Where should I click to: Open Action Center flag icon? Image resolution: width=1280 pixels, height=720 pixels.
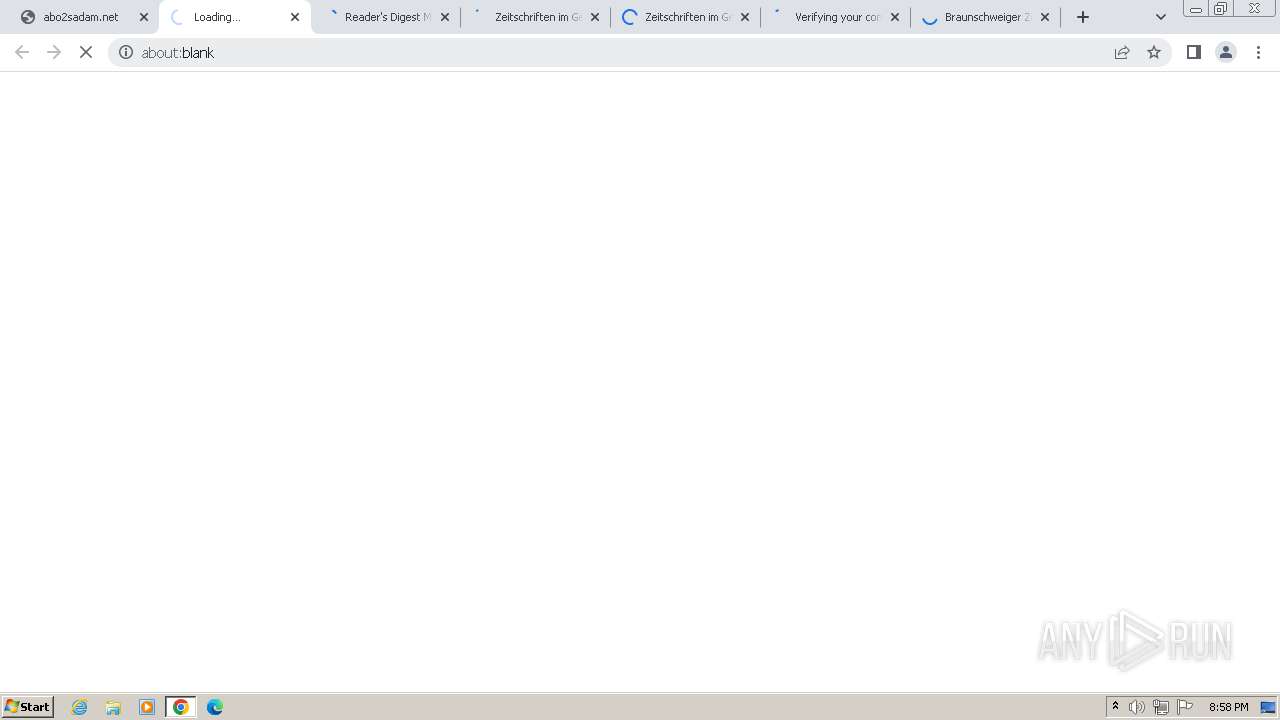click(1185, 707)
